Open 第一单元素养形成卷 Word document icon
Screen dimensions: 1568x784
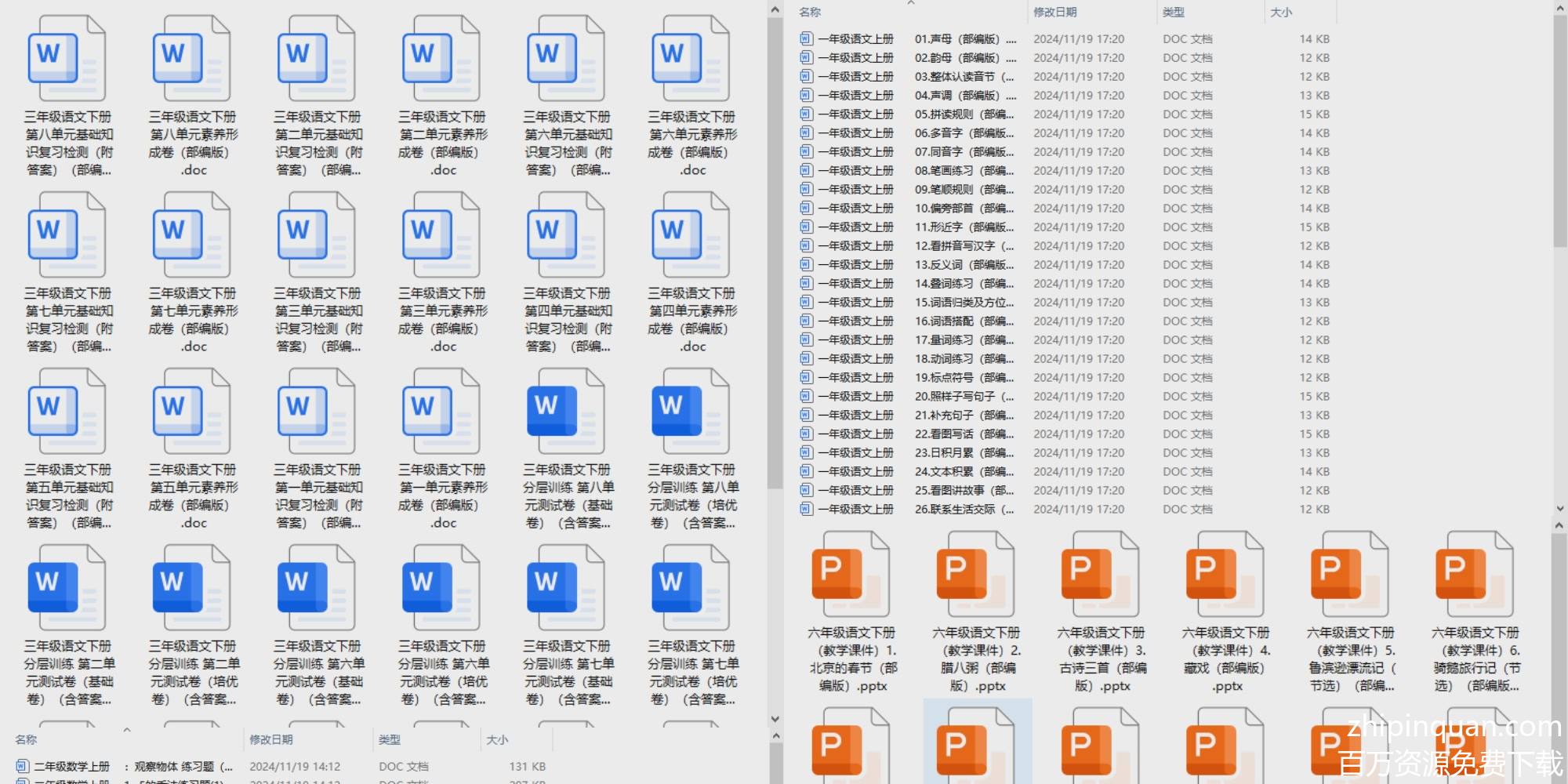[441, 411]
